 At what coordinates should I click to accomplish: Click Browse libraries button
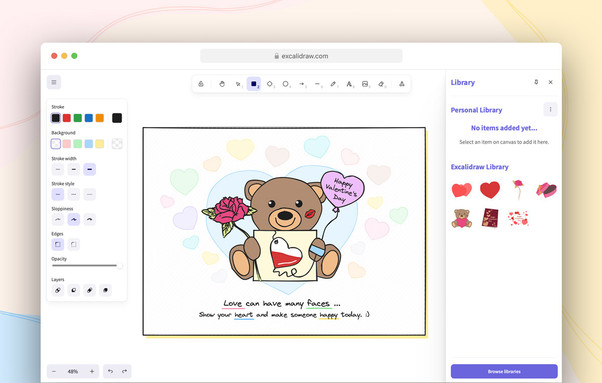pyautogui.click(x=504, y=371)
